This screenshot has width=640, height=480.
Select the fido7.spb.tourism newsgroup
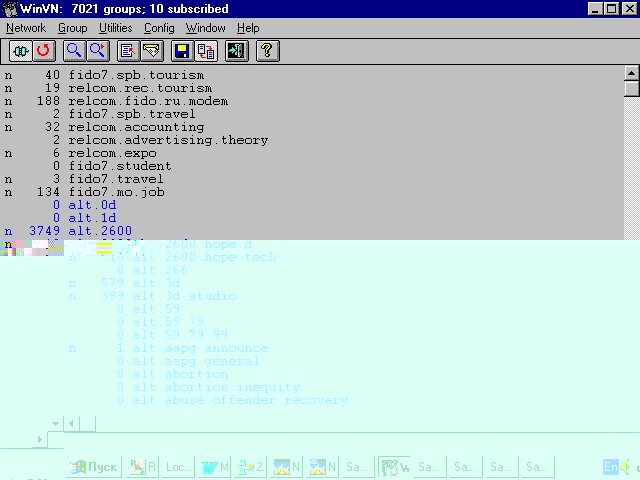click(136, 75)
